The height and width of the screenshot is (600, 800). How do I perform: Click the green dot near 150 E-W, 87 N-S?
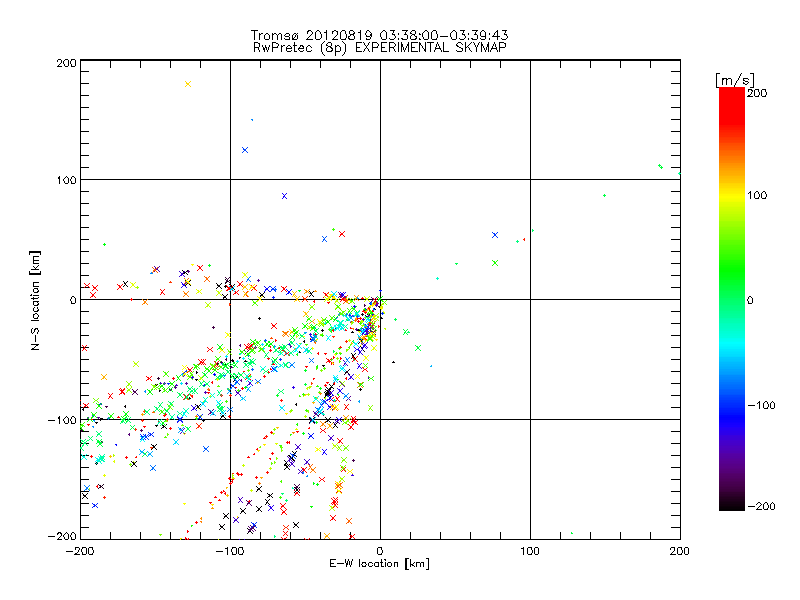tap(605, 195)
